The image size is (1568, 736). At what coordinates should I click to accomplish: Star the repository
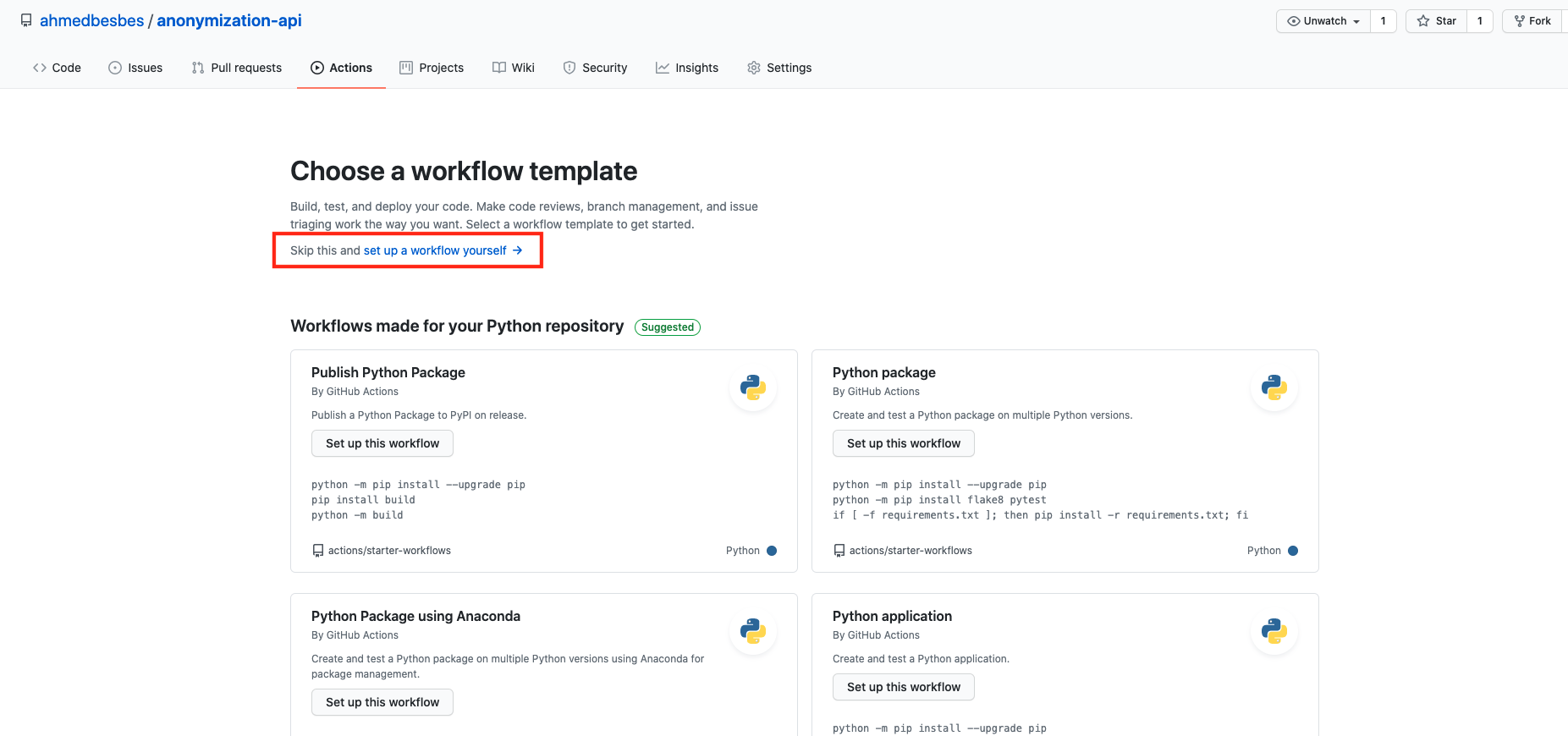click(1437, 21)
